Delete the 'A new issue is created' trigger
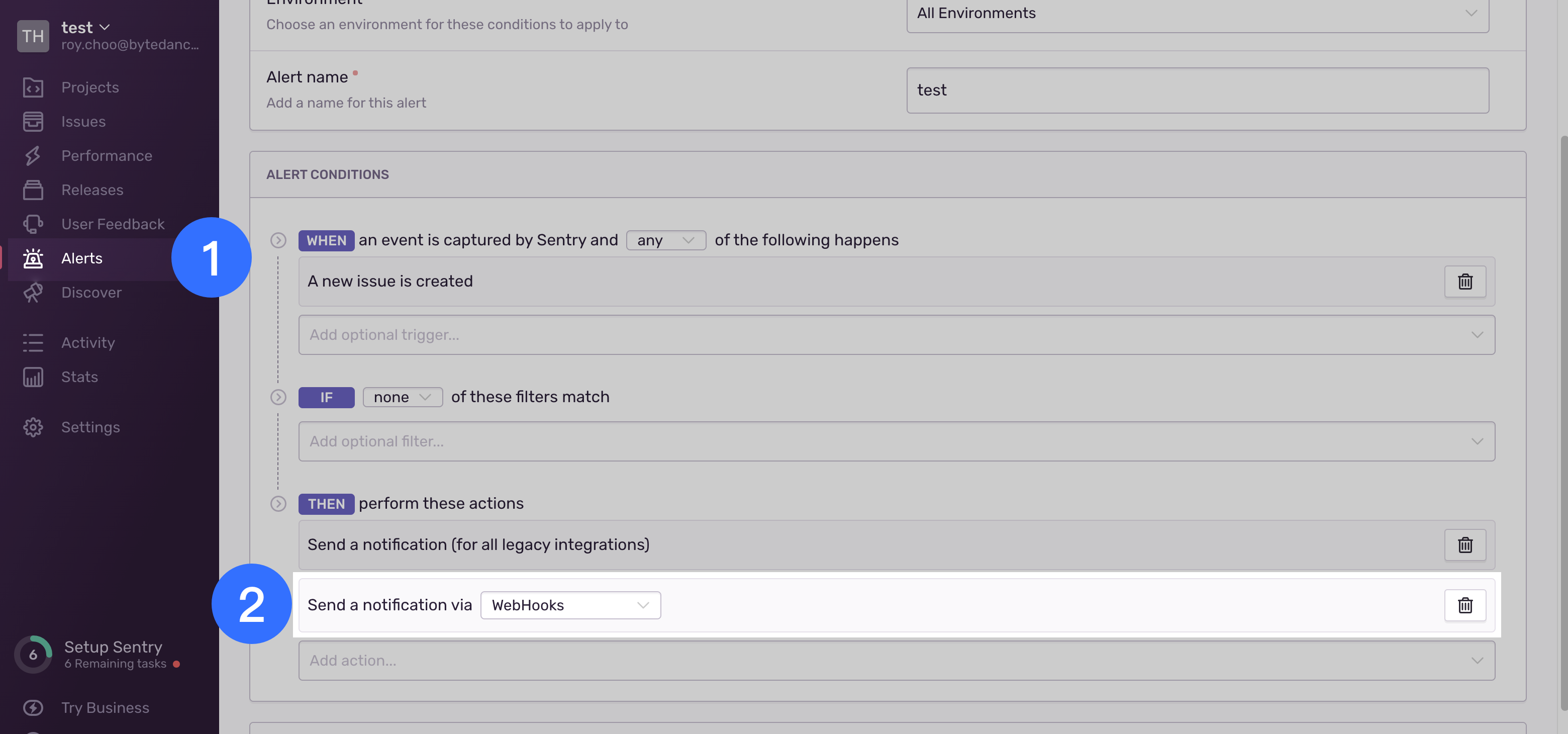 click(x=1464, y=282)
